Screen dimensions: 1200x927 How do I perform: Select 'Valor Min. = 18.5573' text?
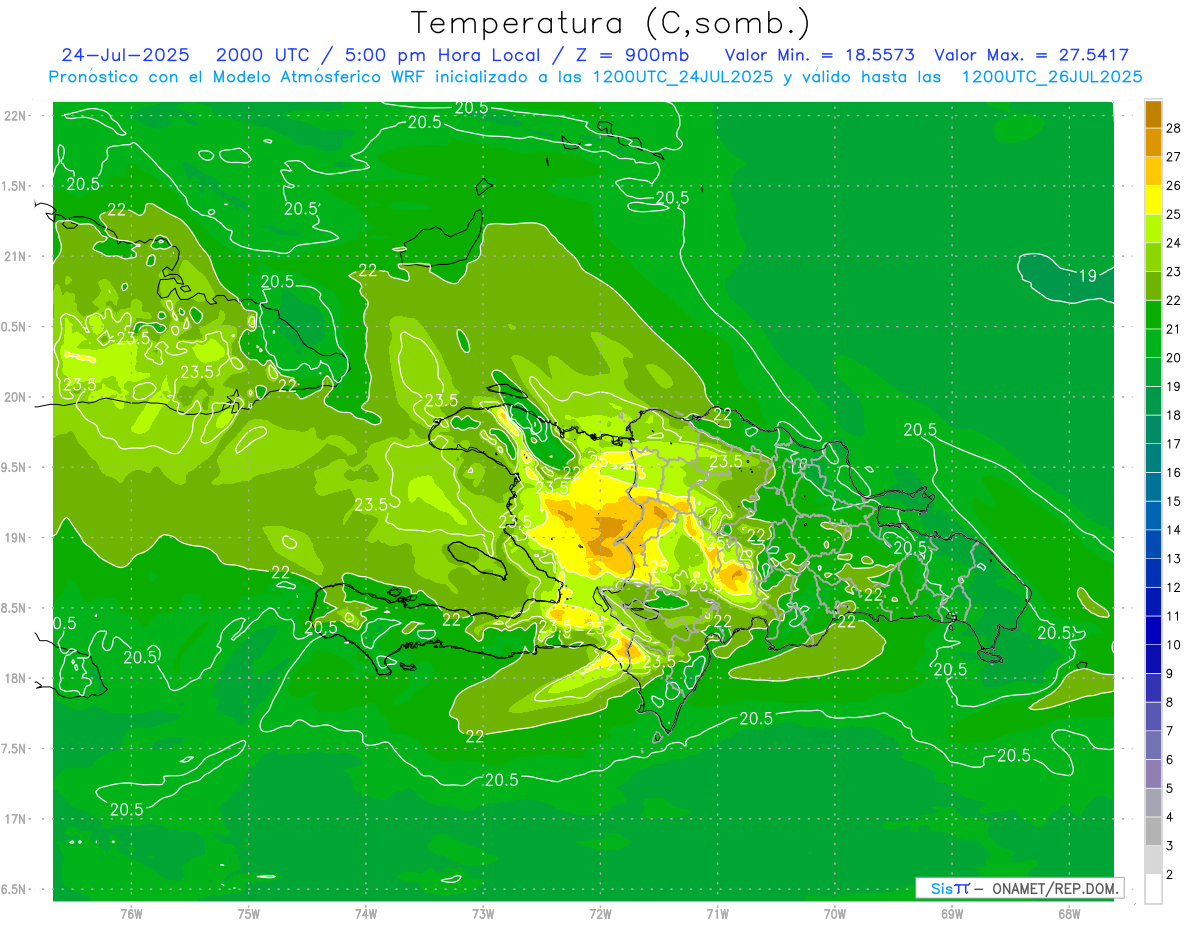point(819,55)
